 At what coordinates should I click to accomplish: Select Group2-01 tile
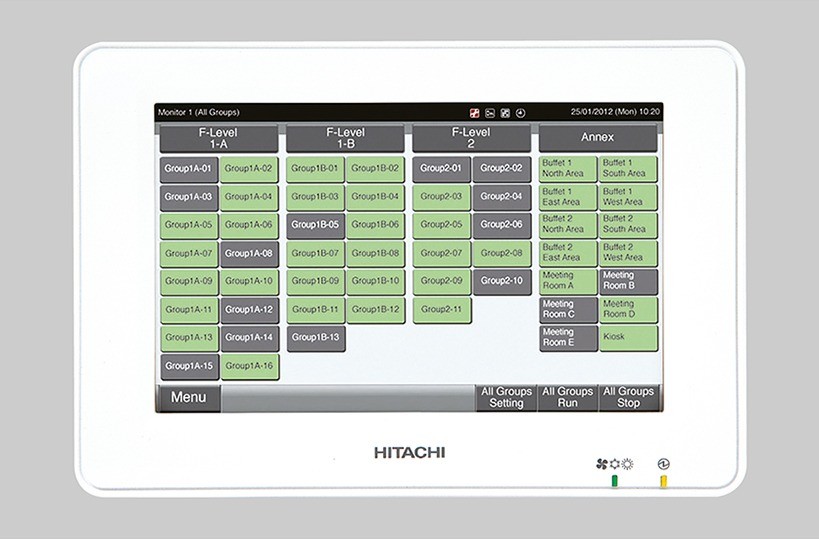click(441, 169)
